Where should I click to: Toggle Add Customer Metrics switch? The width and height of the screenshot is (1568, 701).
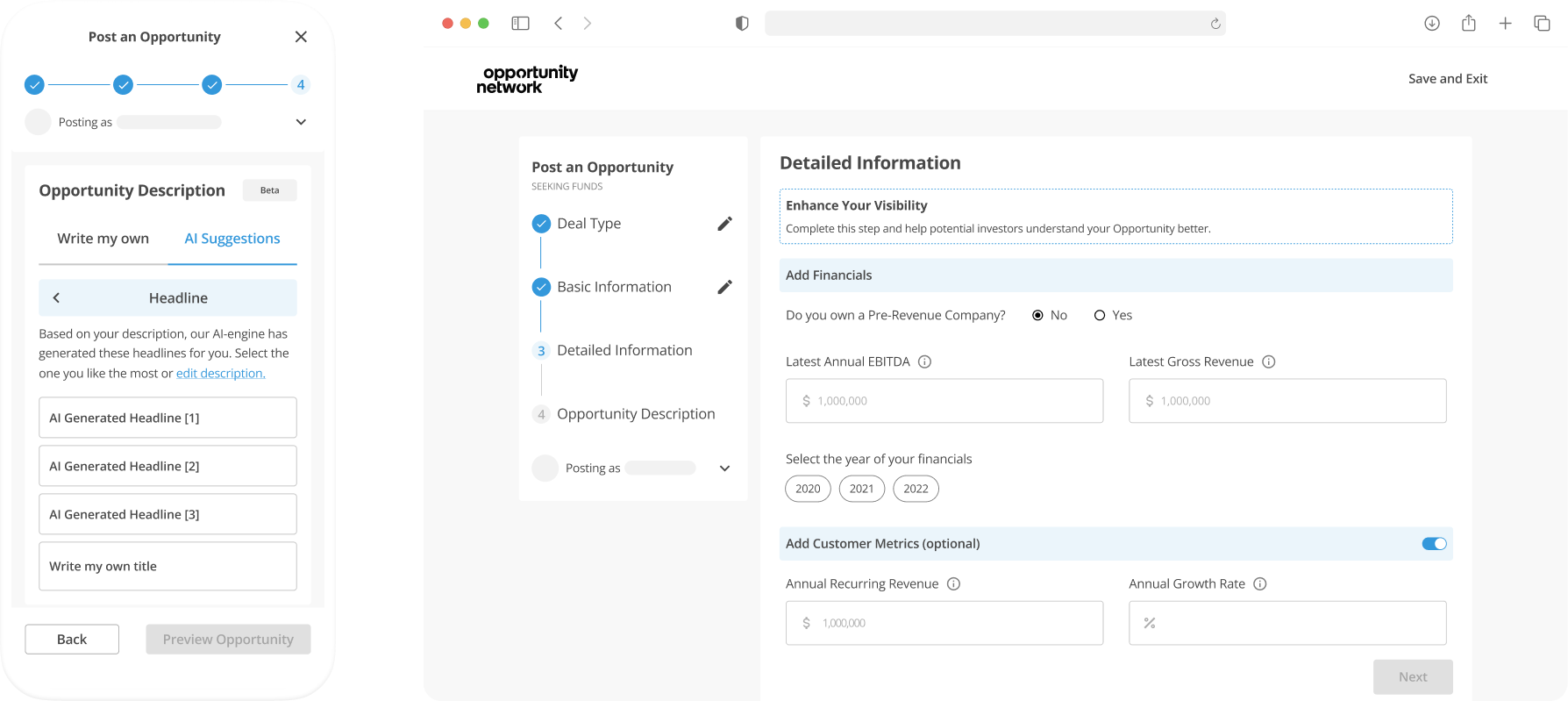(1434, 544)
